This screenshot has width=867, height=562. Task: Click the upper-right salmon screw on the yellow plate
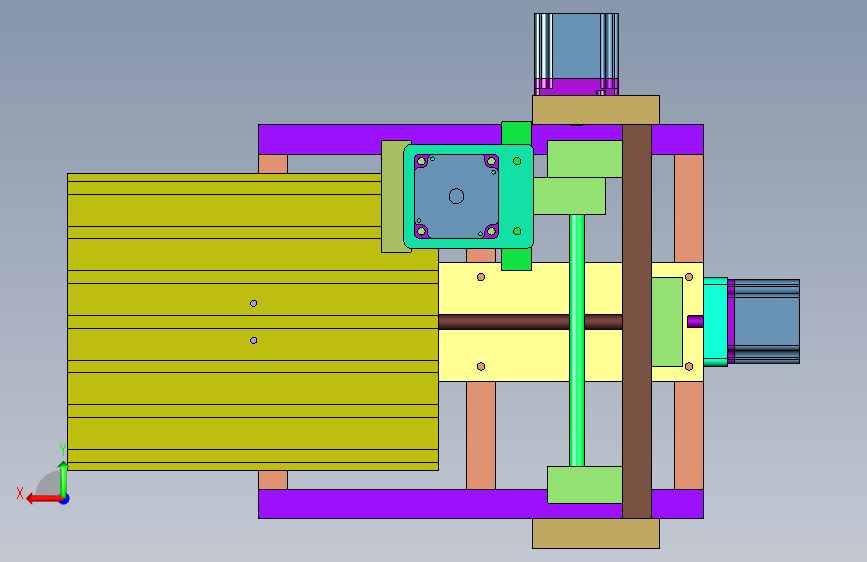pyautogui.click(x=689, y=277)
